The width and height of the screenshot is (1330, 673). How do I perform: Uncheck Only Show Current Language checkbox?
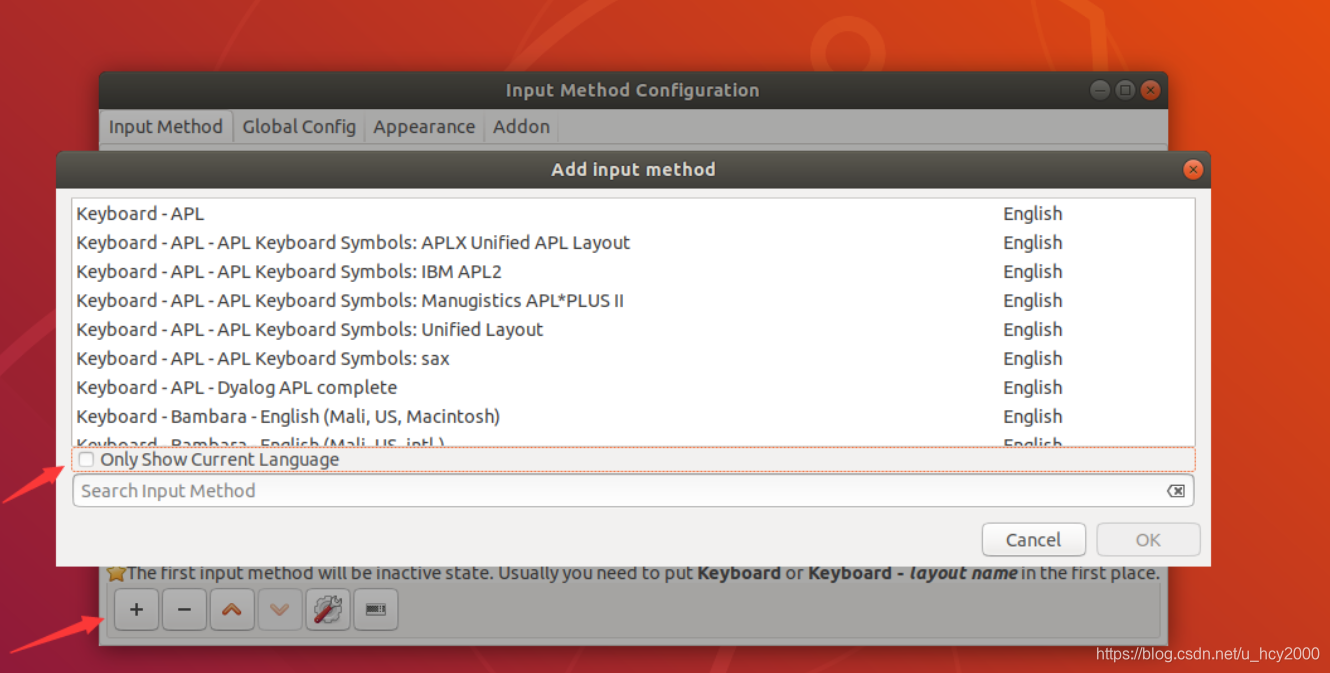87,460
